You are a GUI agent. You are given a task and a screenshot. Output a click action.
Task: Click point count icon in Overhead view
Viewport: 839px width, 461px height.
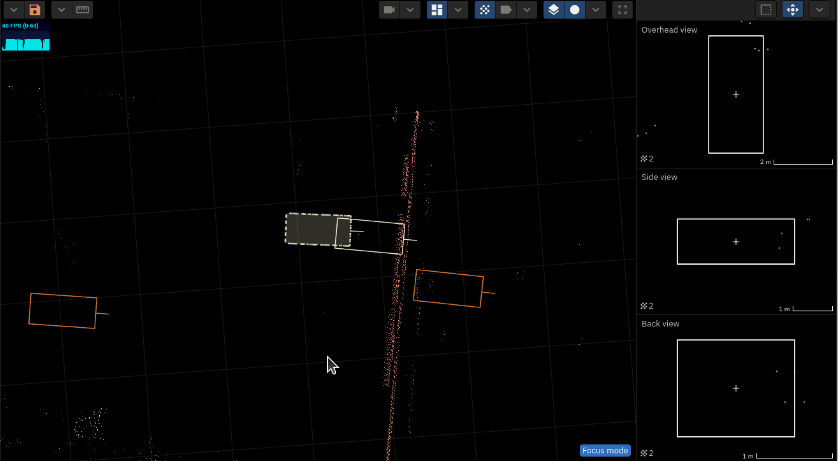click(644, 159)
